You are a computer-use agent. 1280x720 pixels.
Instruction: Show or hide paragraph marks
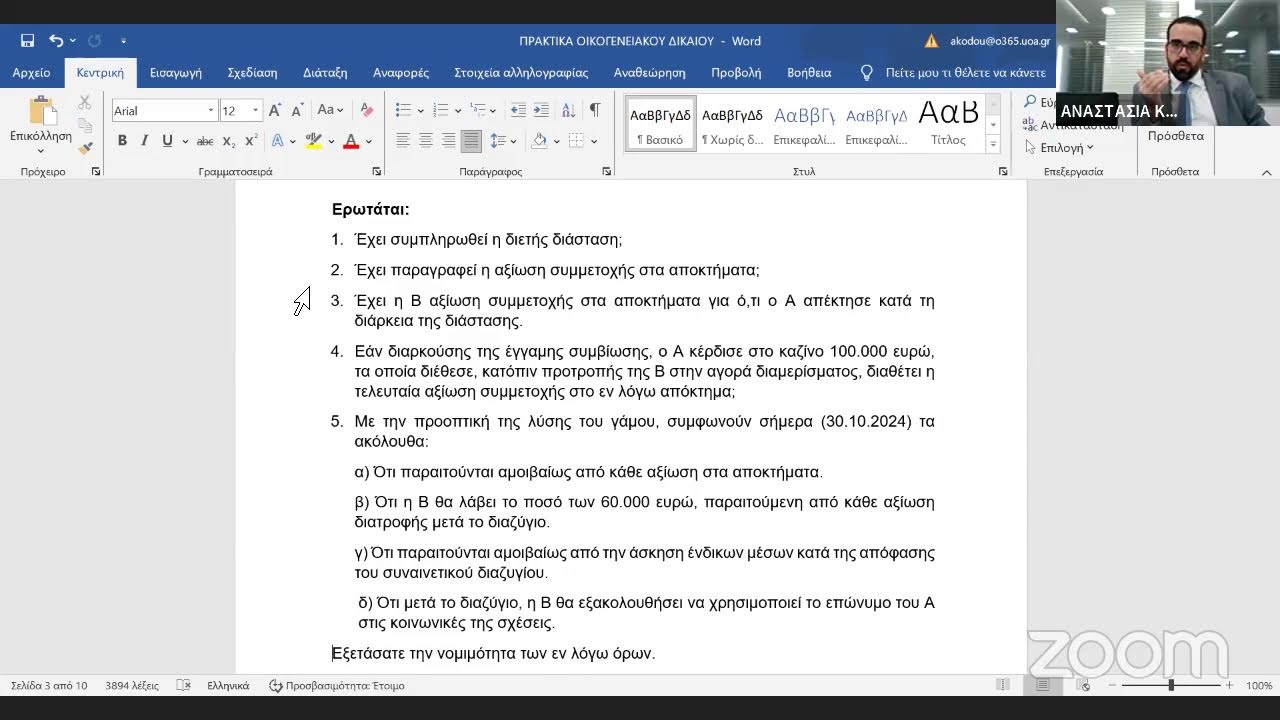pos(595,110)
